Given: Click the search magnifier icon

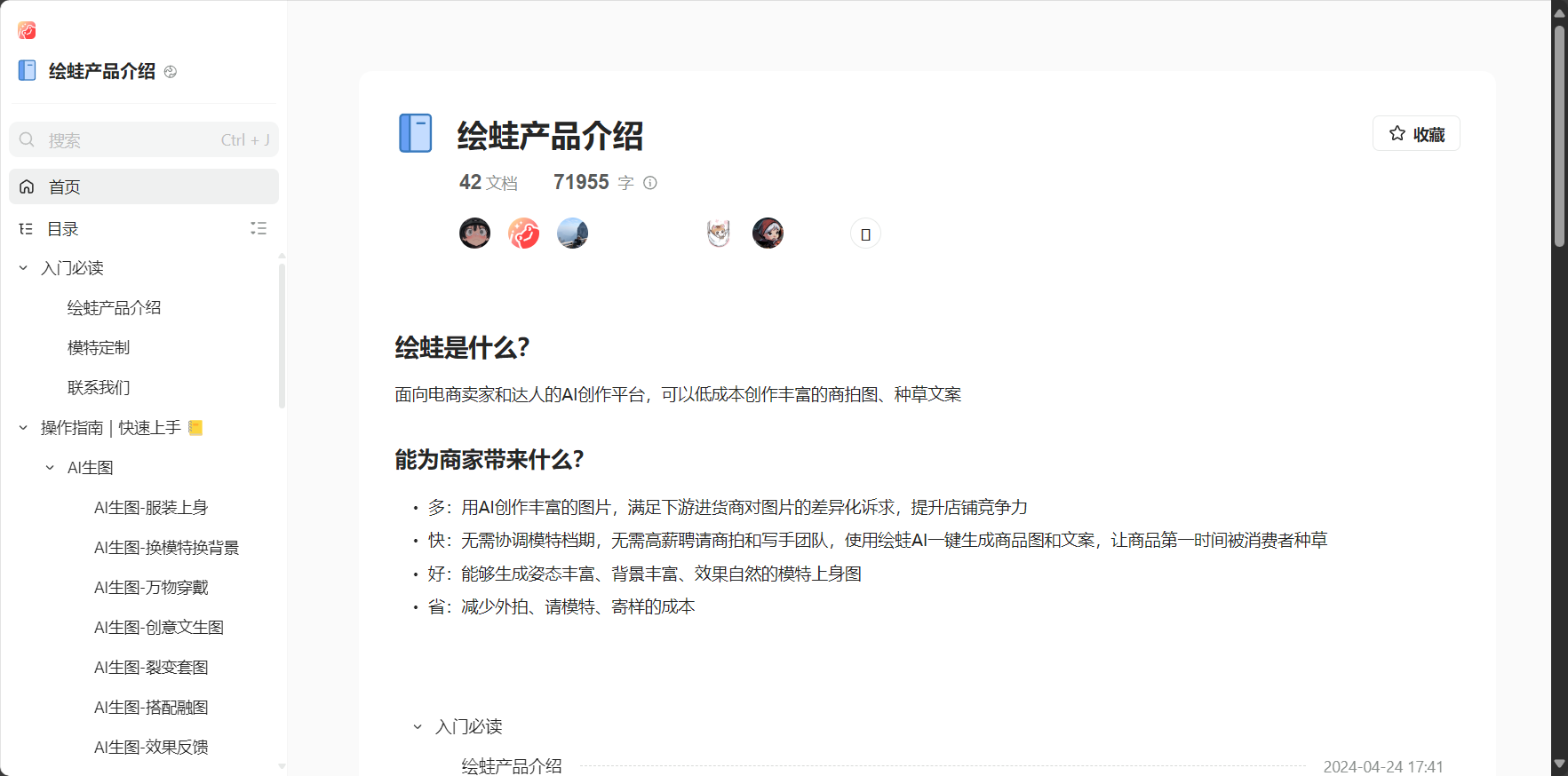Looking at the screenshot, I should [27, 139].
